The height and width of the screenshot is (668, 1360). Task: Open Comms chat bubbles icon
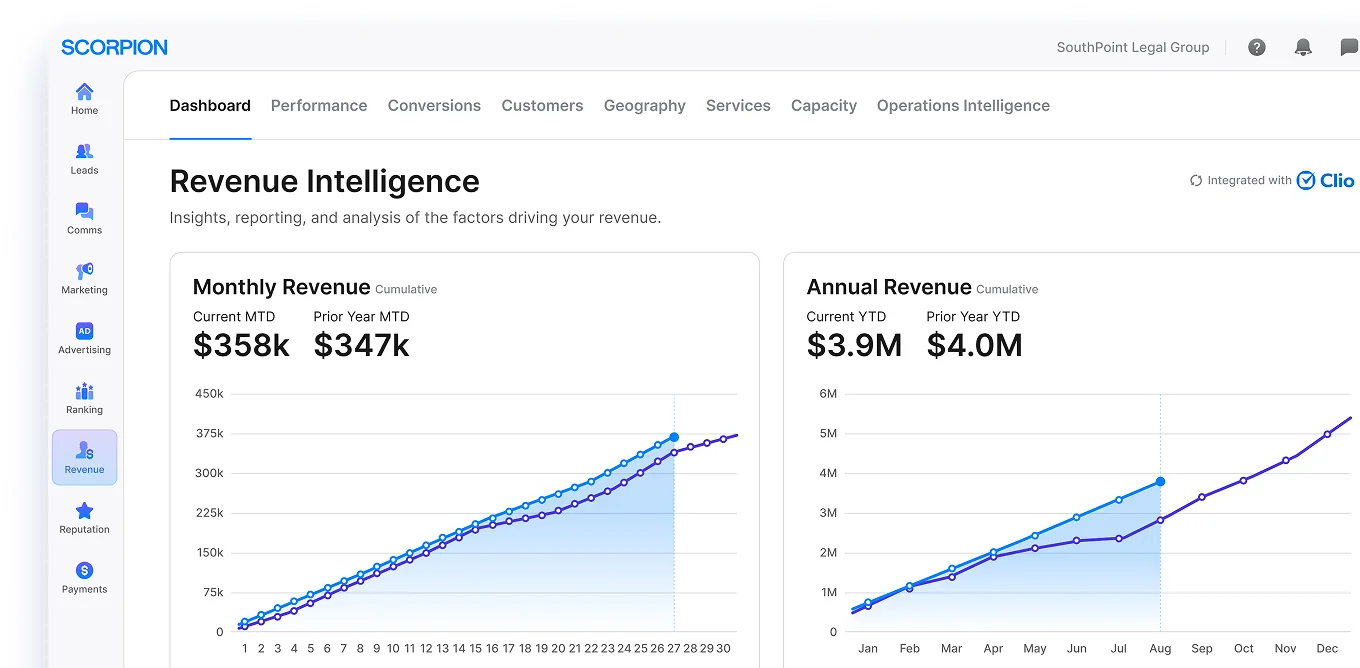84,212
